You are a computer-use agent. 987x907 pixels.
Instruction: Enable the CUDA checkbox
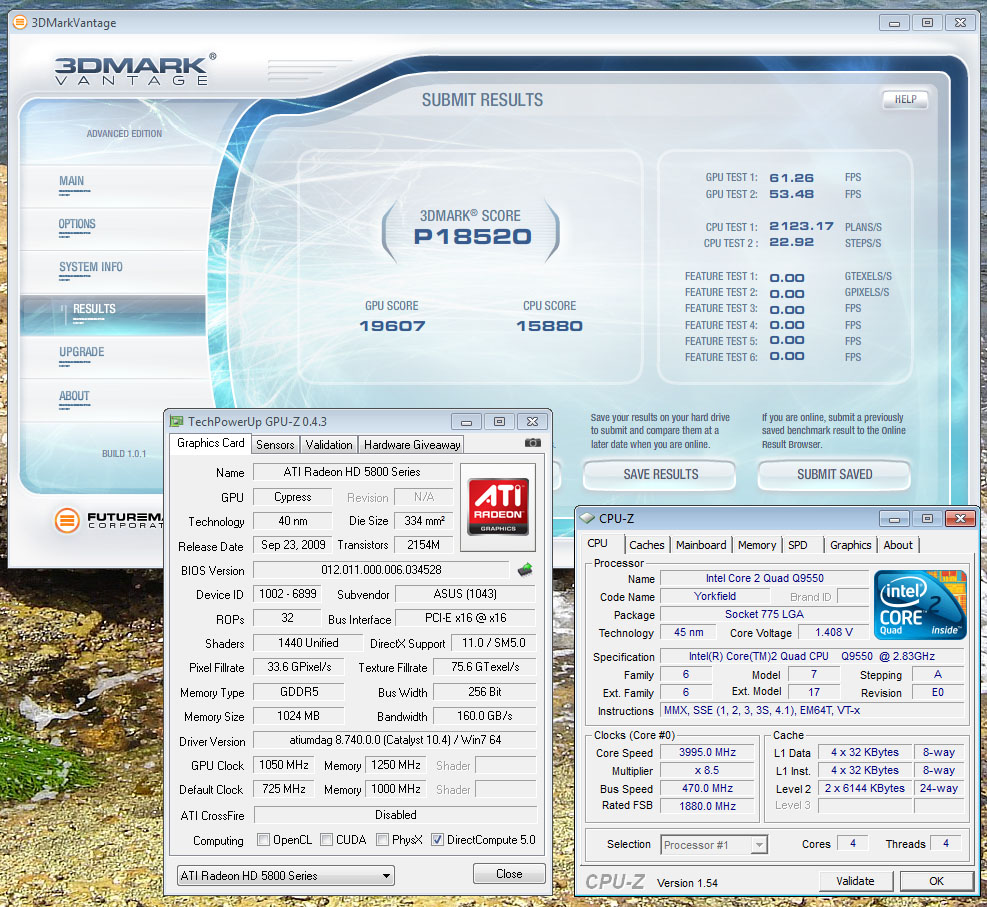pos(326,840)
